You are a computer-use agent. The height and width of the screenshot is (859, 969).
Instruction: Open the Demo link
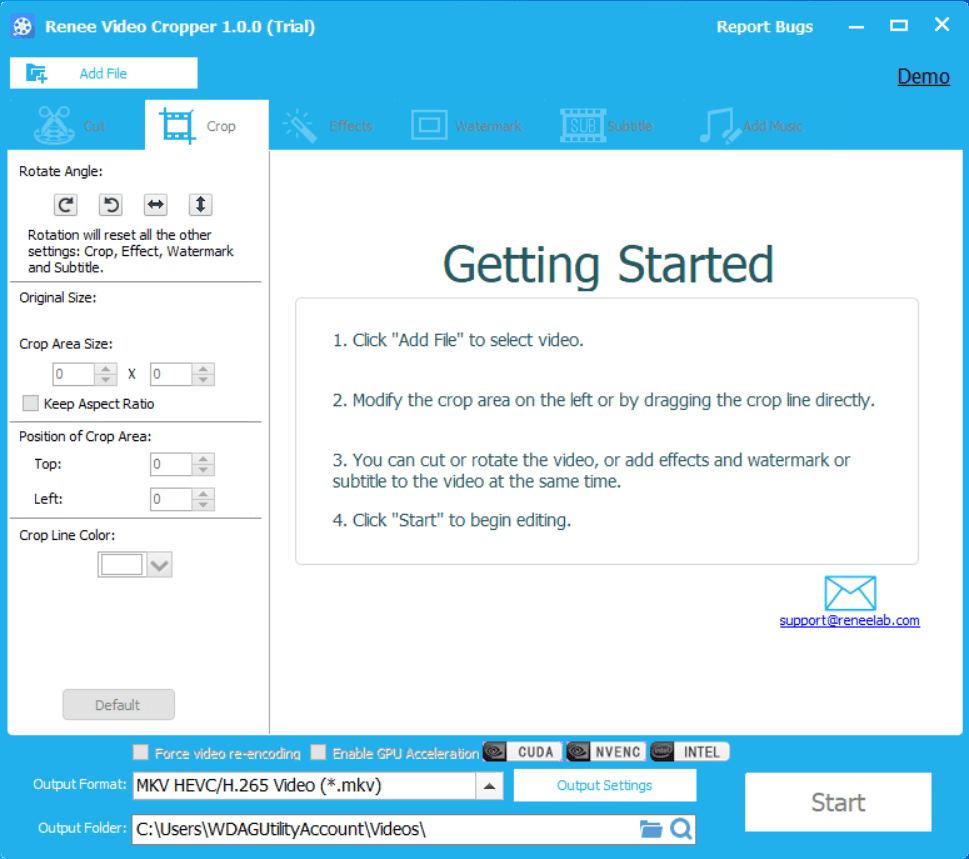coord(923,77)
